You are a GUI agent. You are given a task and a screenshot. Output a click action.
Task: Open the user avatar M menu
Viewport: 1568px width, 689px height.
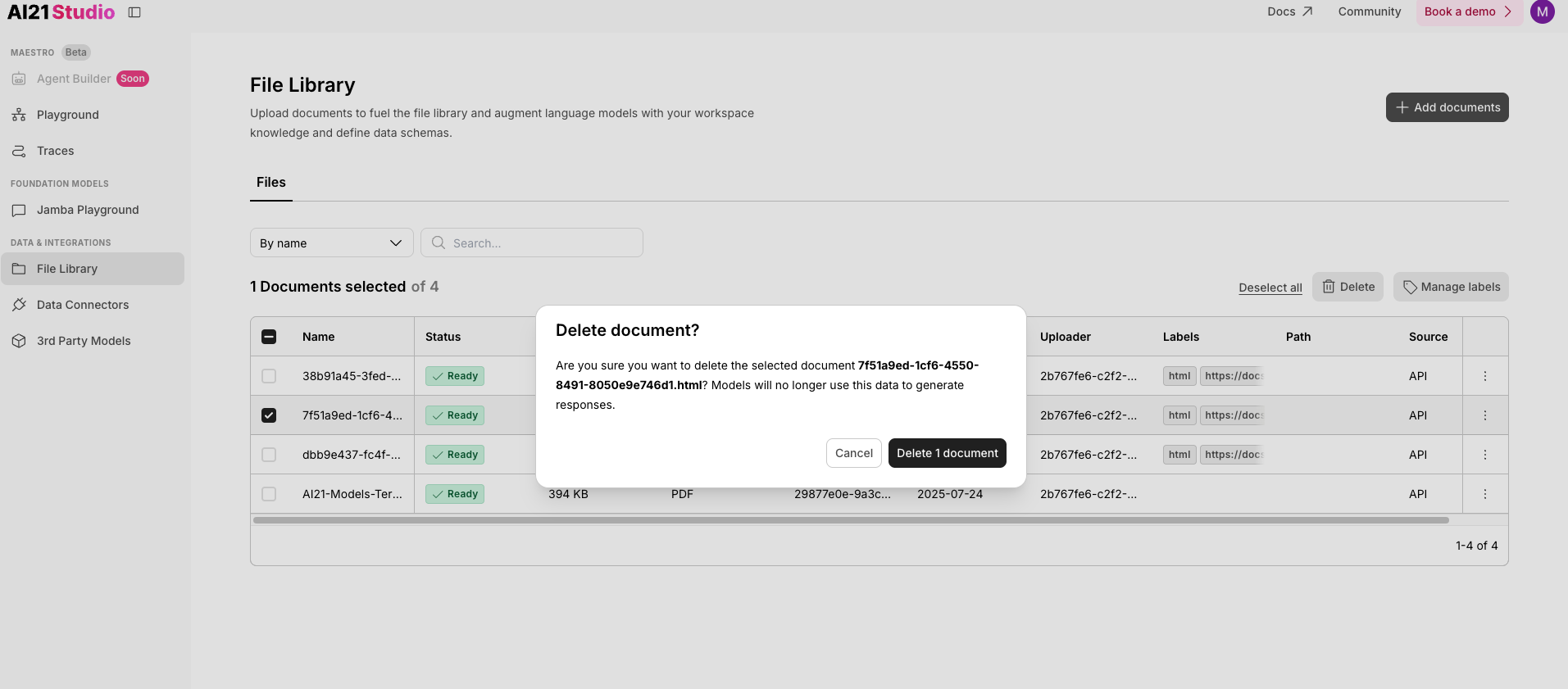[x=1542, y=12]
